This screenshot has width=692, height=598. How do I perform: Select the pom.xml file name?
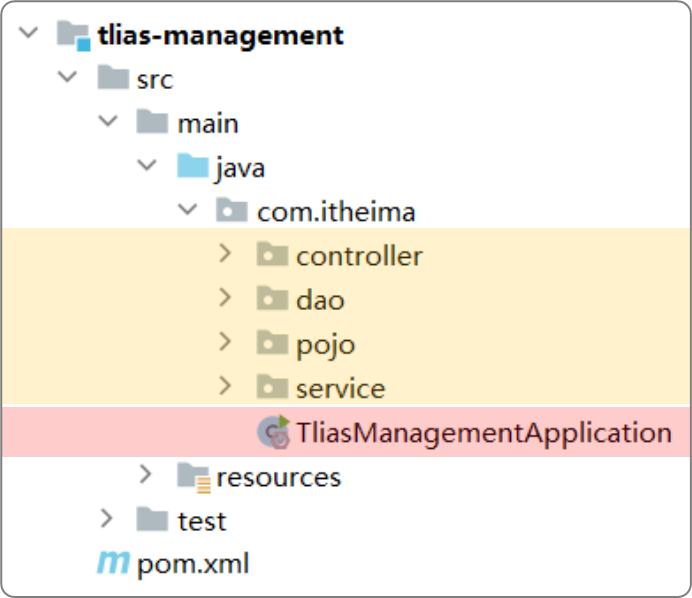click(x=192, y=564)
